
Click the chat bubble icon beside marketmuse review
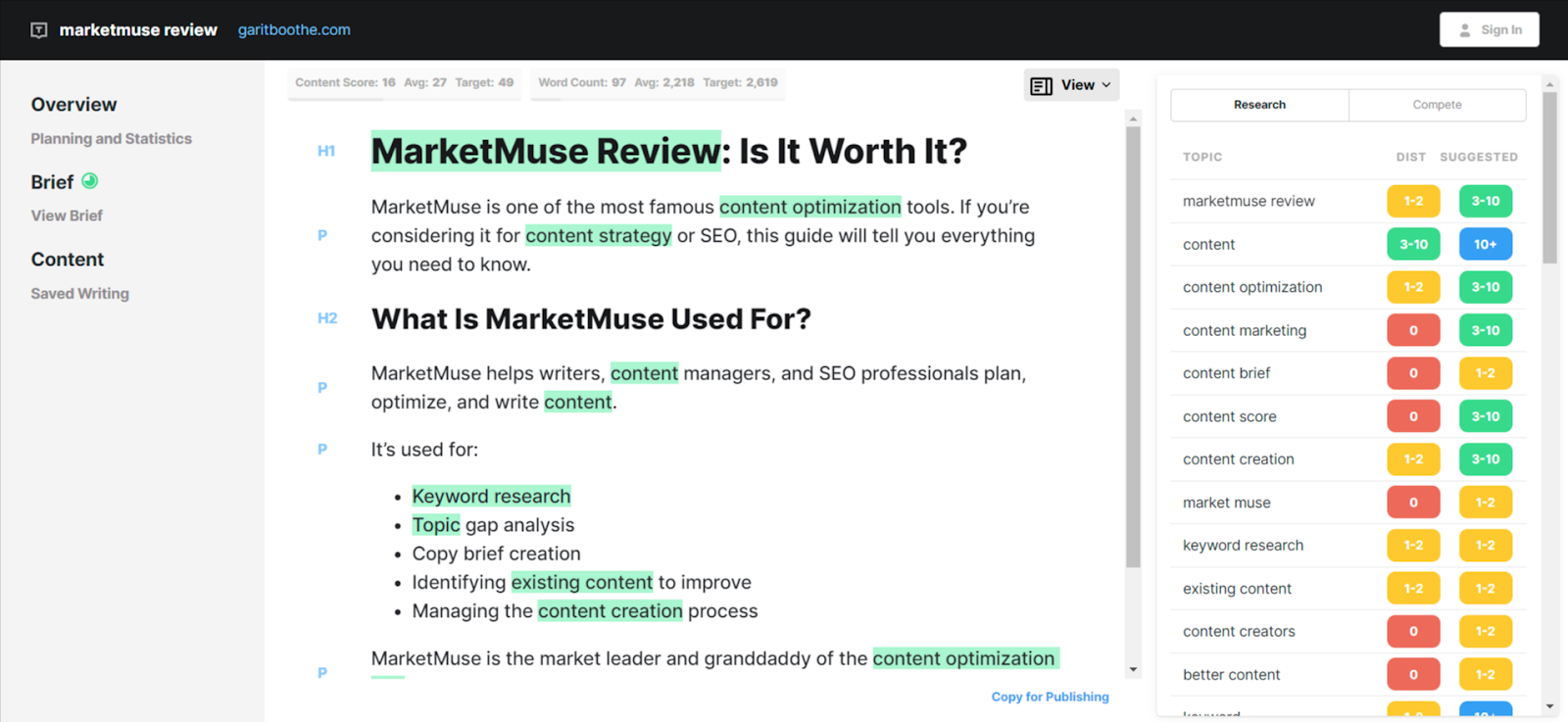[x=39, y=30]
